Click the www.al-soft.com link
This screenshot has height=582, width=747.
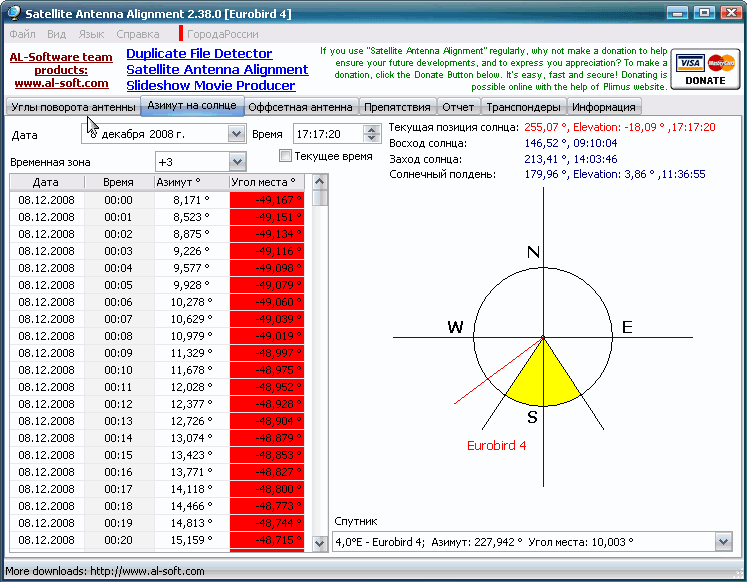click(61, 83)
